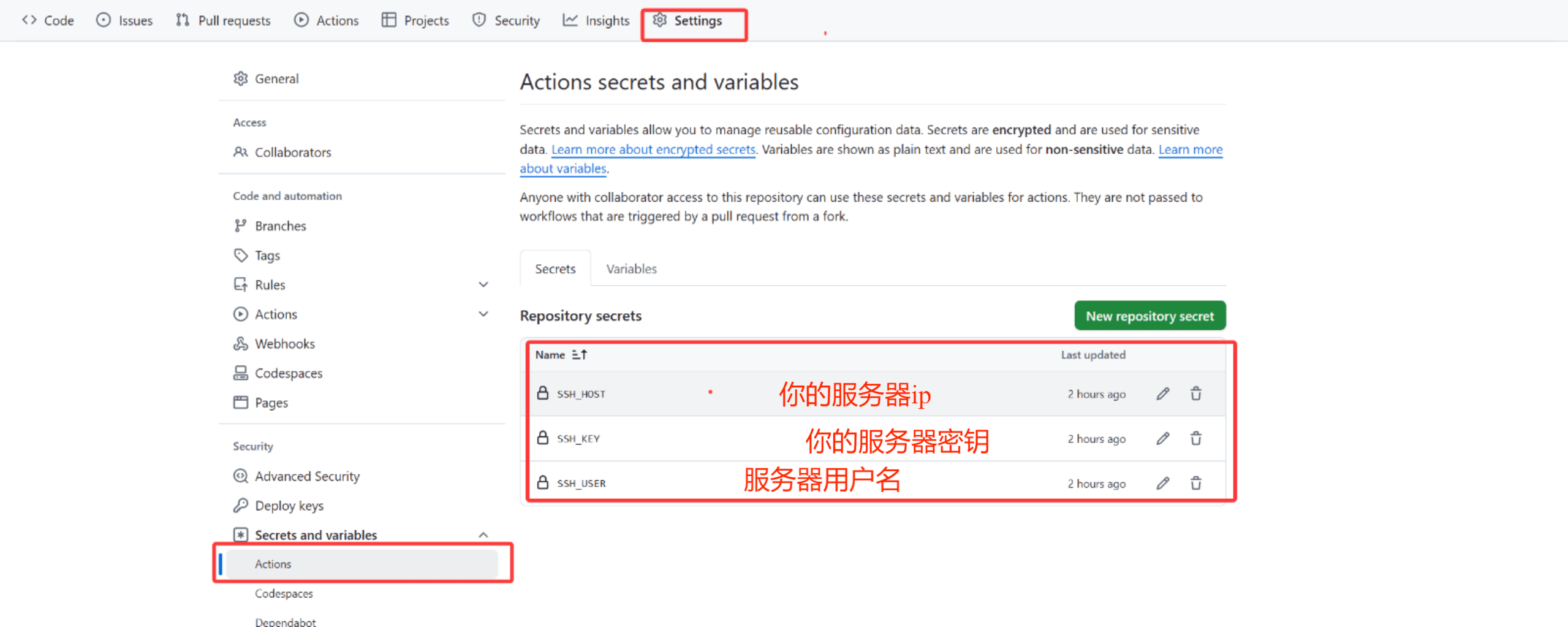Screen dimensions: 1568x627
Task: Select Dependabot in the sidebar
Action: coord(286,621)
